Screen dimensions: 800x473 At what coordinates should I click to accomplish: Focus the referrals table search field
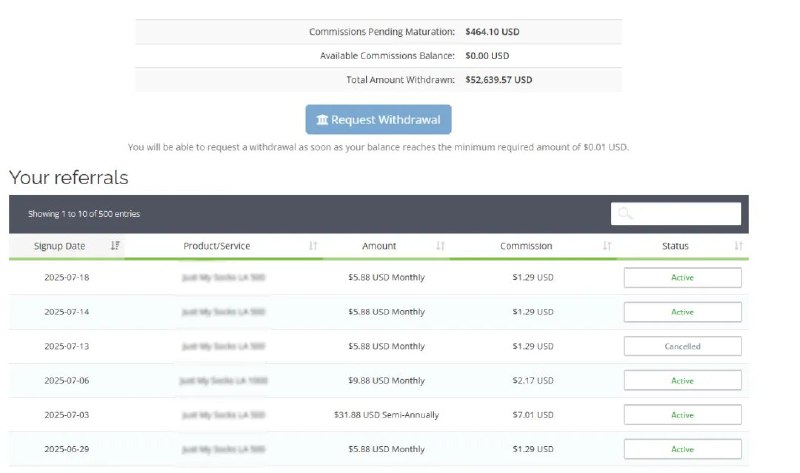685,214
